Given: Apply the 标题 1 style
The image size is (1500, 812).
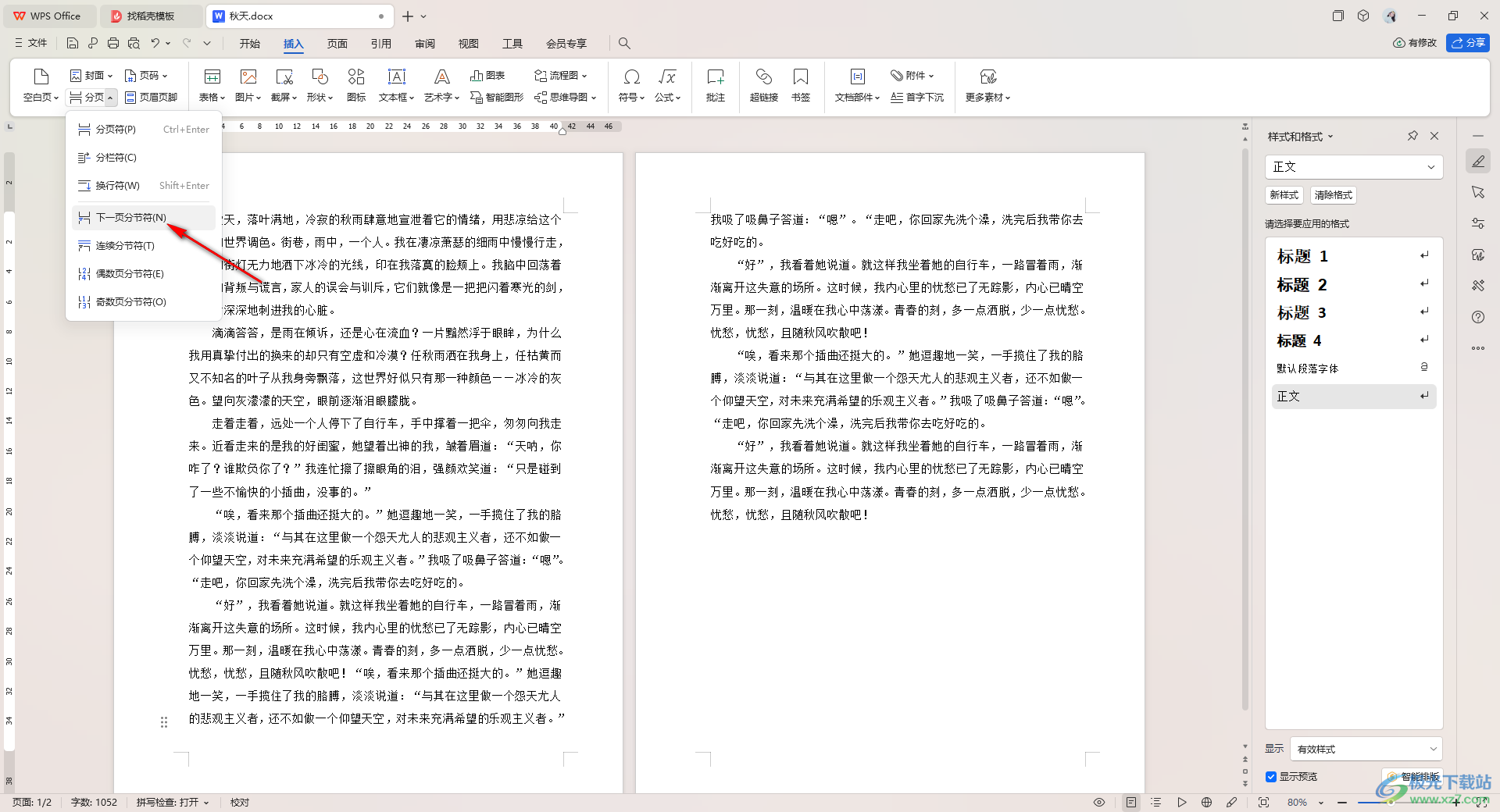Looking at the screenshot, I should tap(1354, 256).
